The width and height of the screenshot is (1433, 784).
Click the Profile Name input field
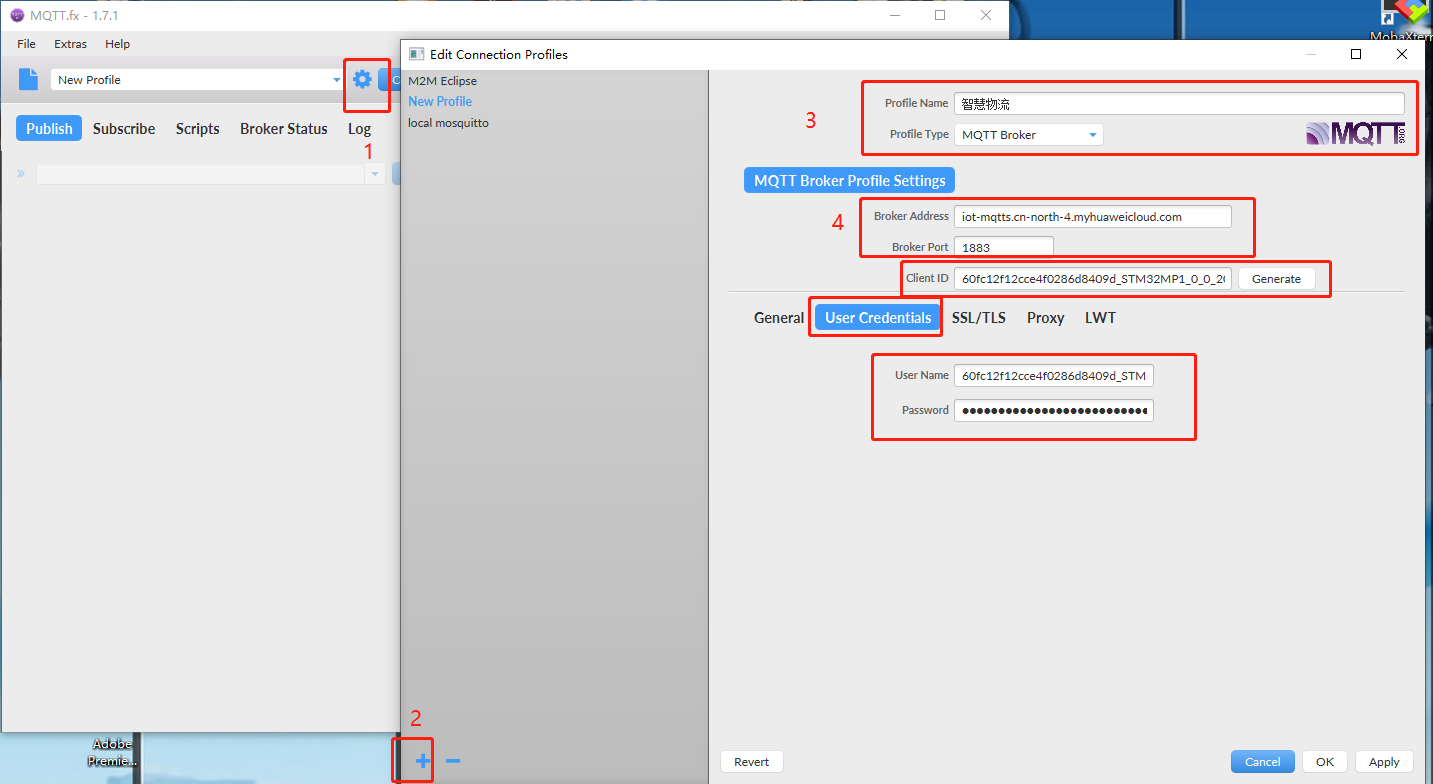tap(1179, 103)
